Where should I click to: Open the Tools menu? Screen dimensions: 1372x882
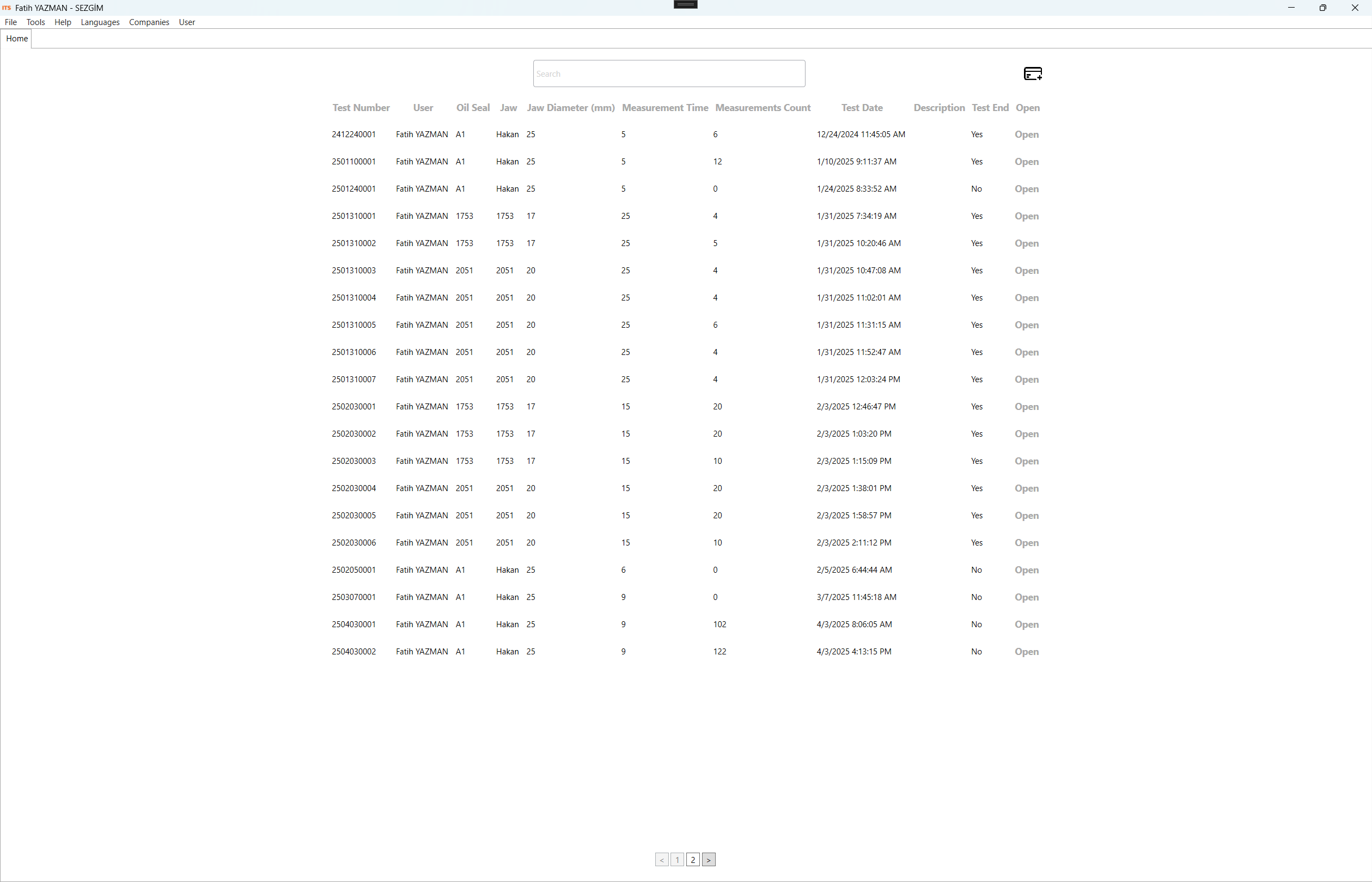(35, 22)
